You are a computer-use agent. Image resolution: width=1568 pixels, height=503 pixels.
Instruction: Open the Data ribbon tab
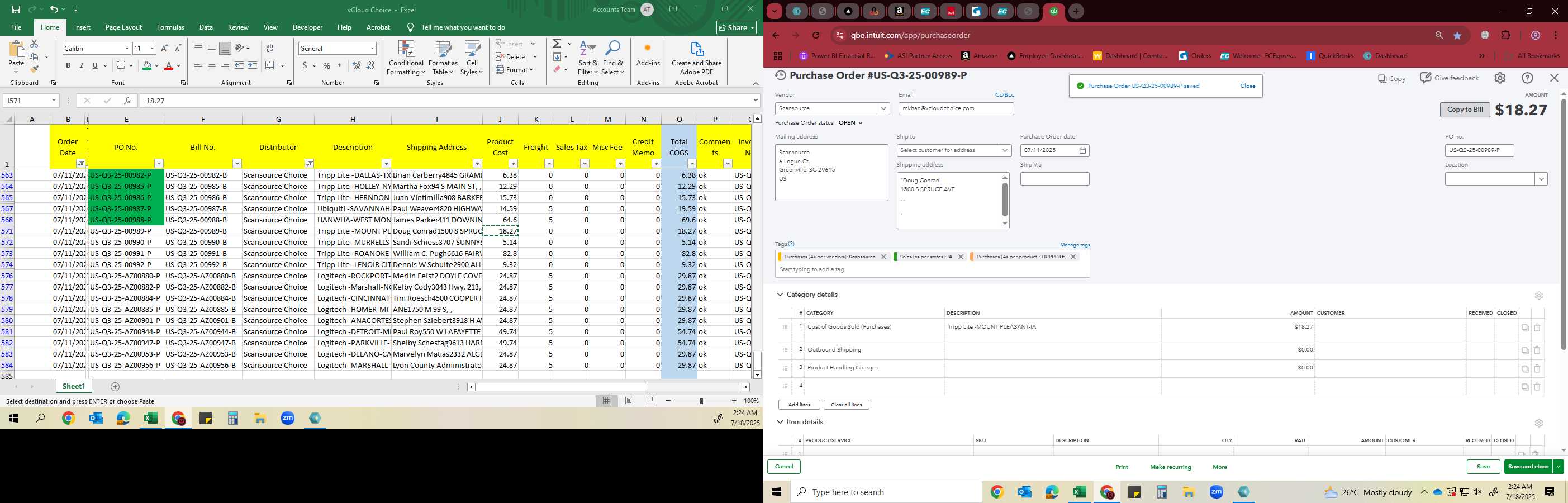[206, 27]
